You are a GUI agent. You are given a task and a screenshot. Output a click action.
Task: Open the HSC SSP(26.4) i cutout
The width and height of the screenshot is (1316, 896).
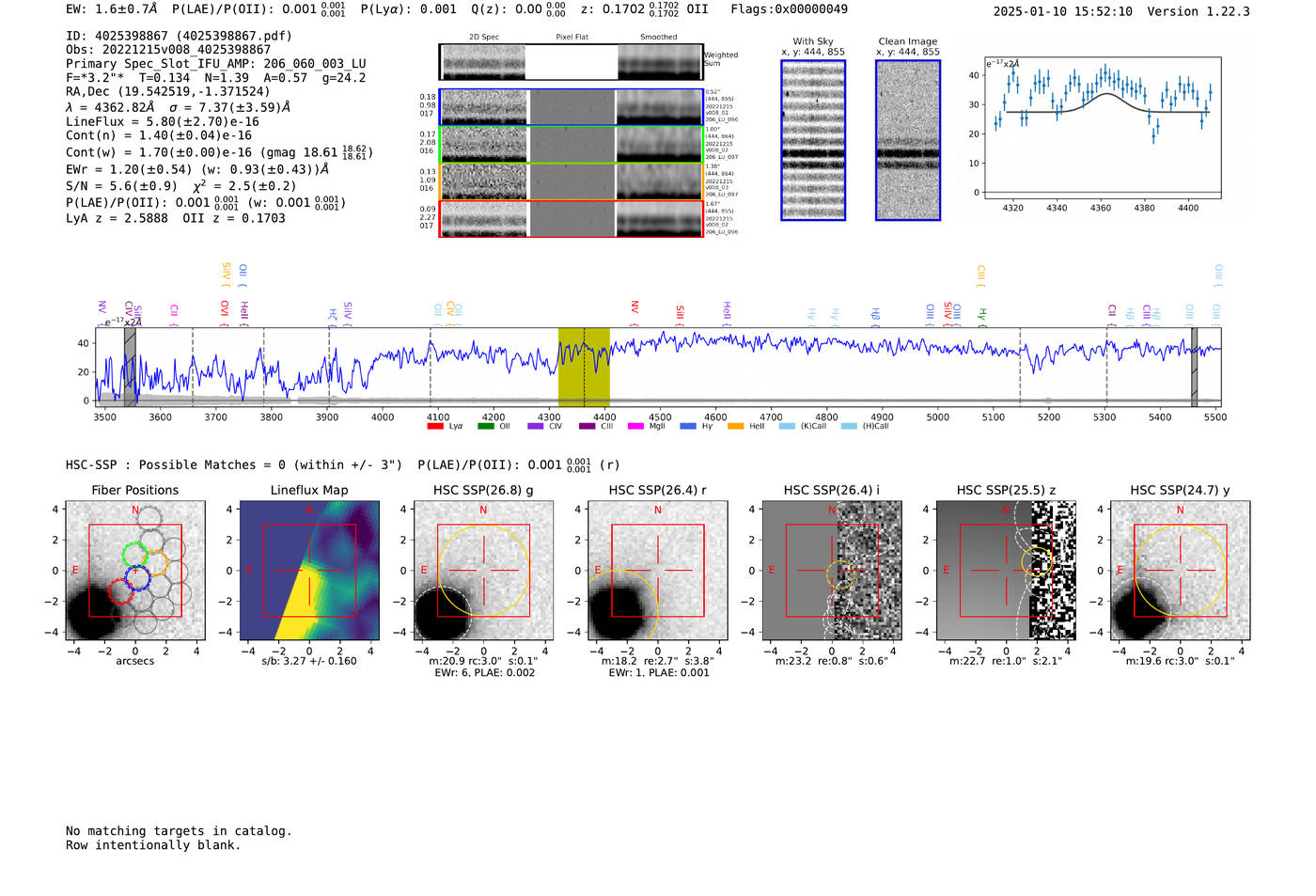pyautogui.click(x=832, y=571)
